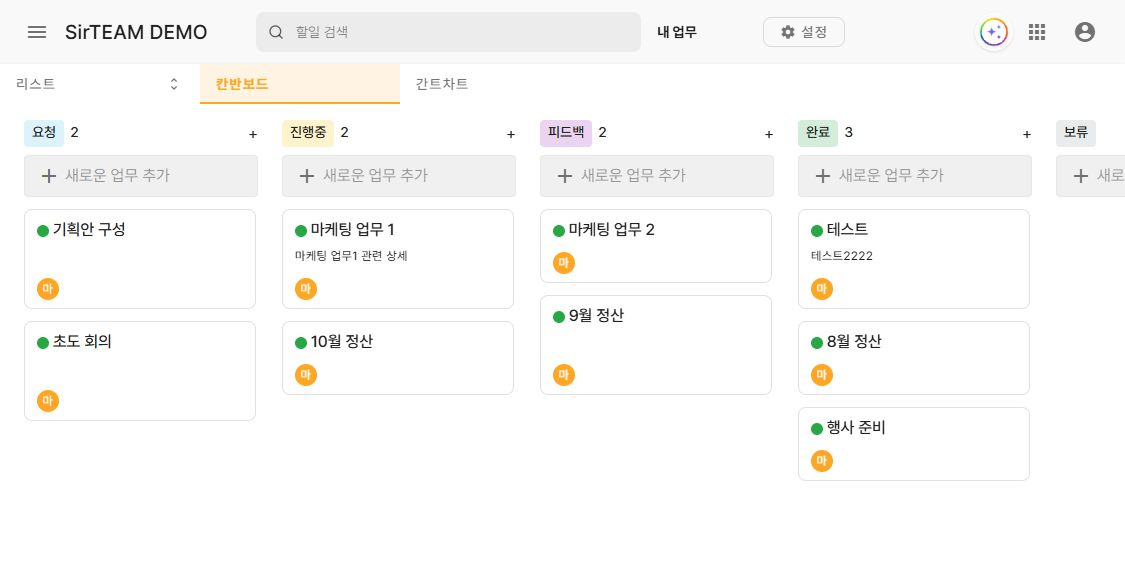Image resolution: width=1125 pixels, height=570 pixels.
Task: Add new task in 완료 column
Action: point(915,176)
